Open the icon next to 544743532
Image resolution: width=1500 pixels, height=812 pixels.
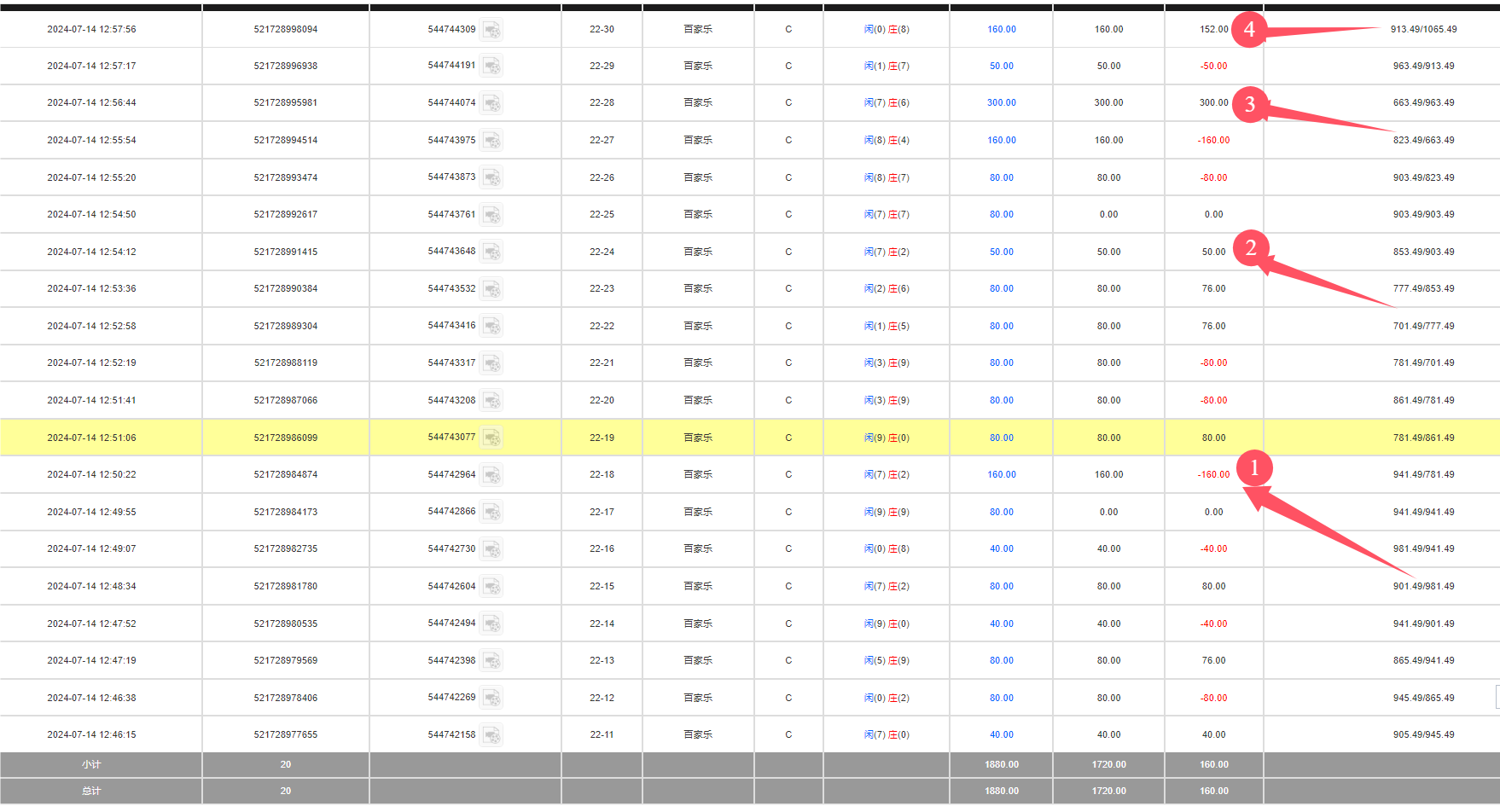(x=491, y=289)
